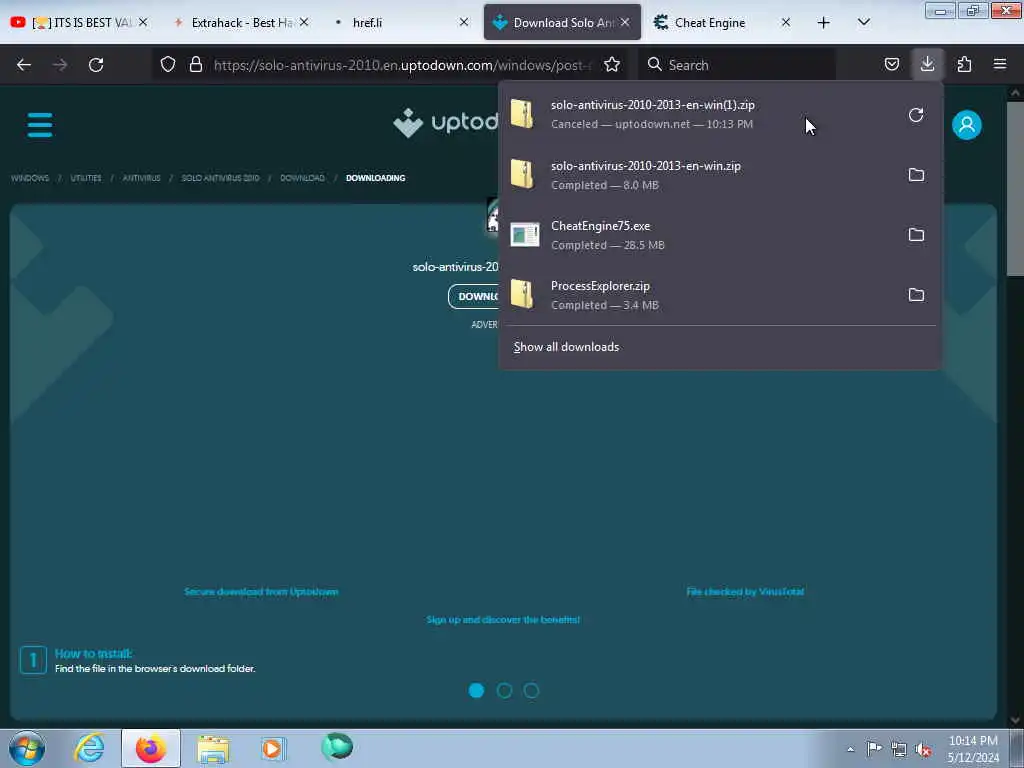Open Windows Media Player from taskbar
Viewport: 1024px width, 768px height.
(x=272, y=748)
